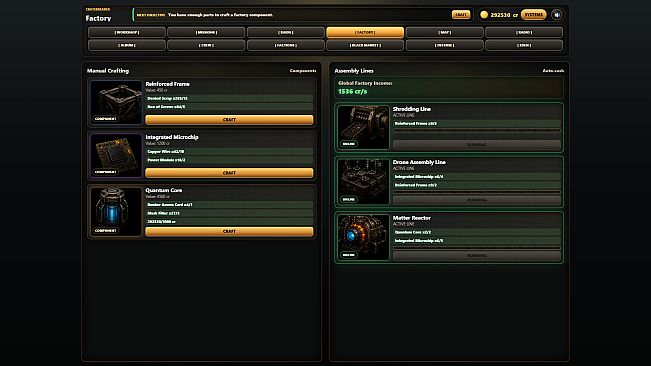Select the Drone Assembly Line machine image

click(x=363, y=182)
